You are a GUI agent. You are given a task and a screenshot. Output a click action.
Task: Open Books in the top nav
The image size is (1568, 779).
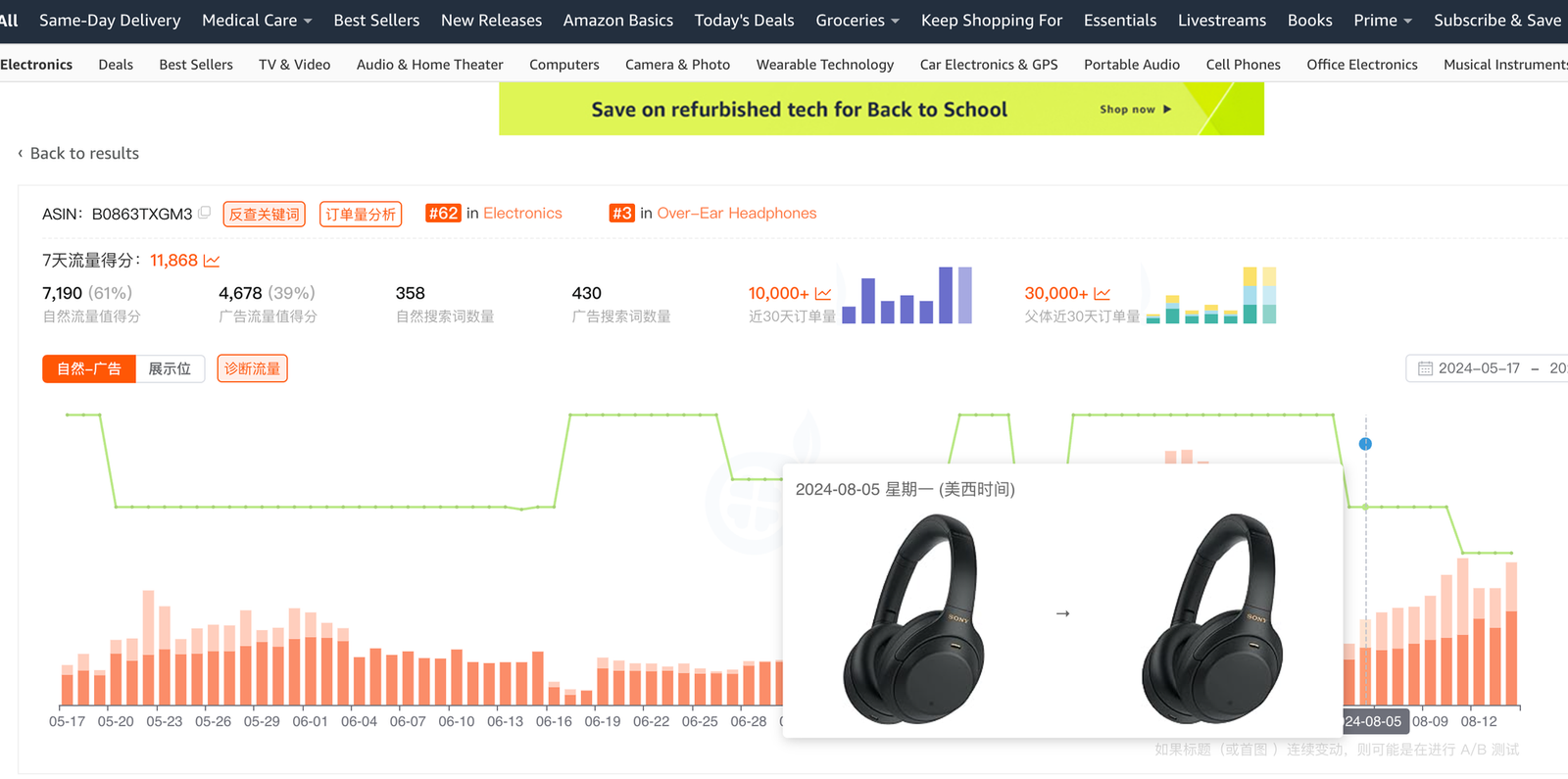point(1310,20)
